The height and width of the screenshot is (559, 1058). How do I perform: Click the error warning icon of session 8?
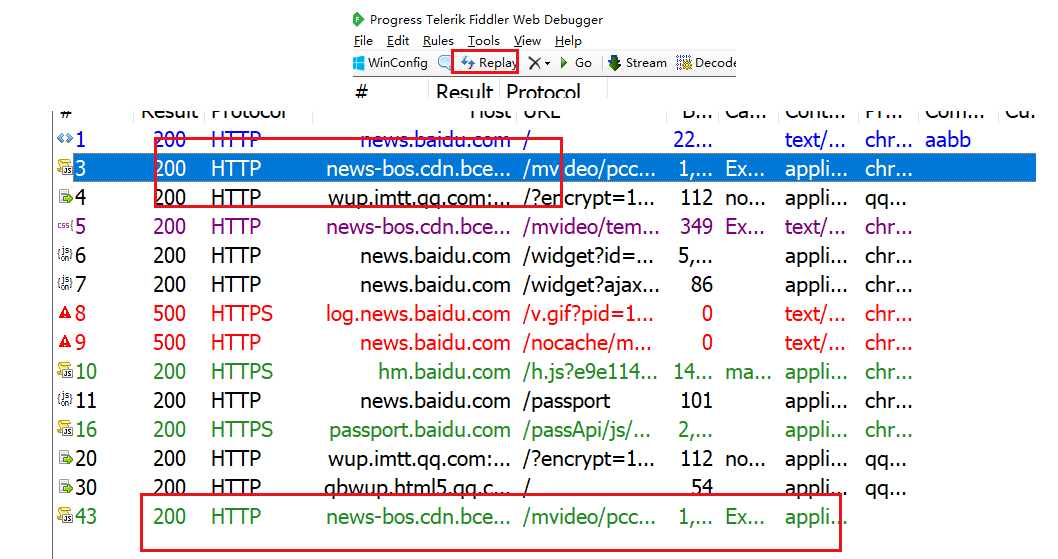65,313
